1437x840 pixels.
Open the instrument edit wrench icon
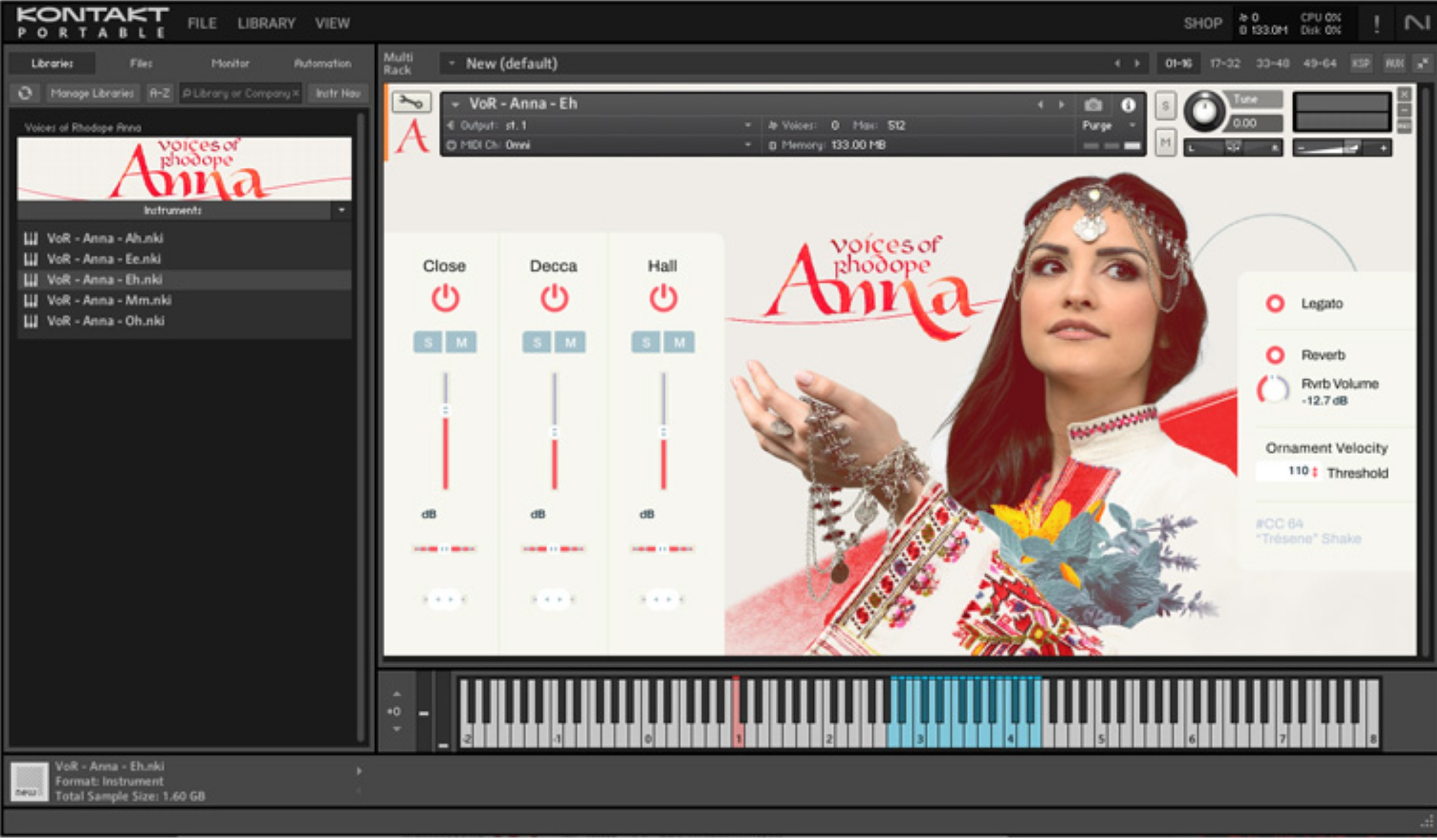pos(411,102)
